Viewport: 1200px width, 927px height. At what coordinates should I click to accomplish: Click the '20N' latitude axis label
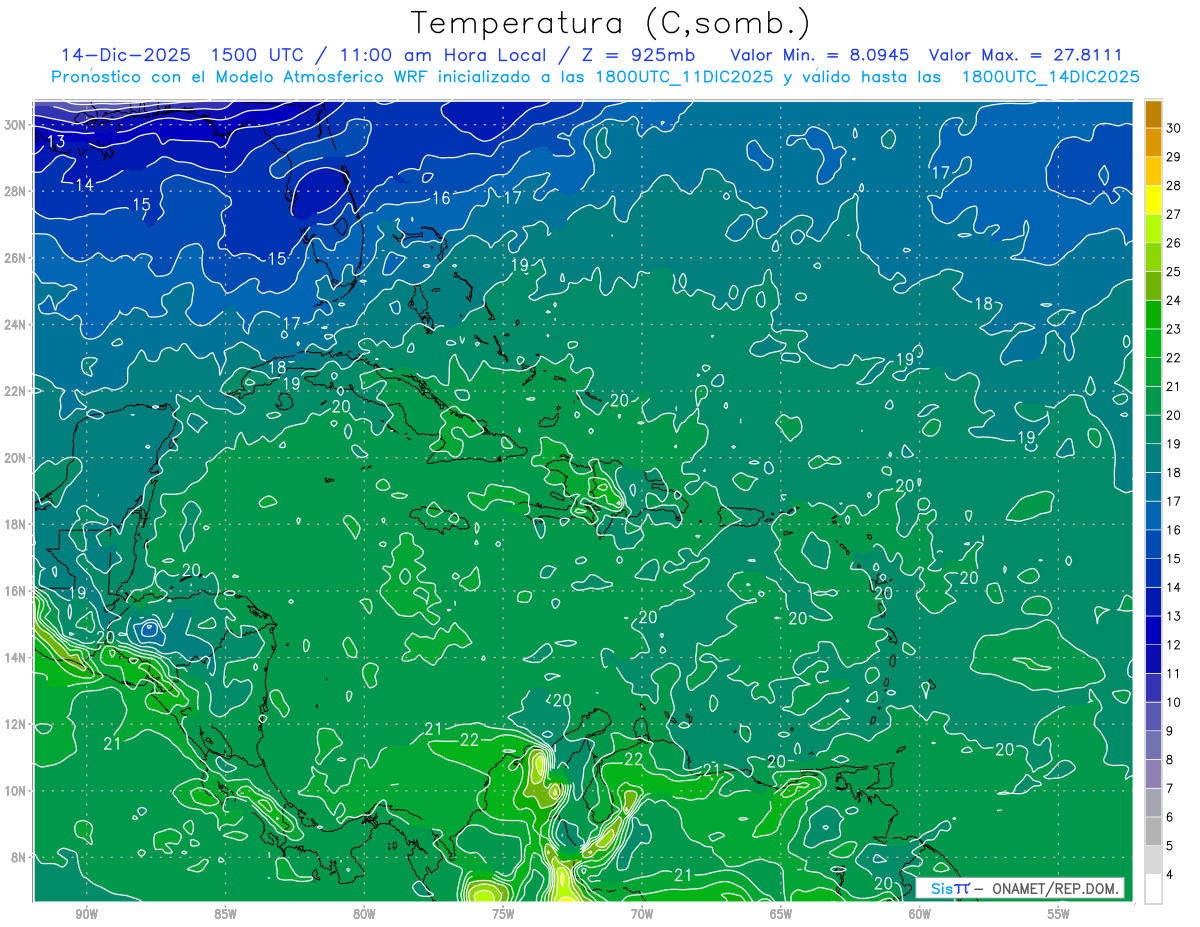tap(15, 458)
